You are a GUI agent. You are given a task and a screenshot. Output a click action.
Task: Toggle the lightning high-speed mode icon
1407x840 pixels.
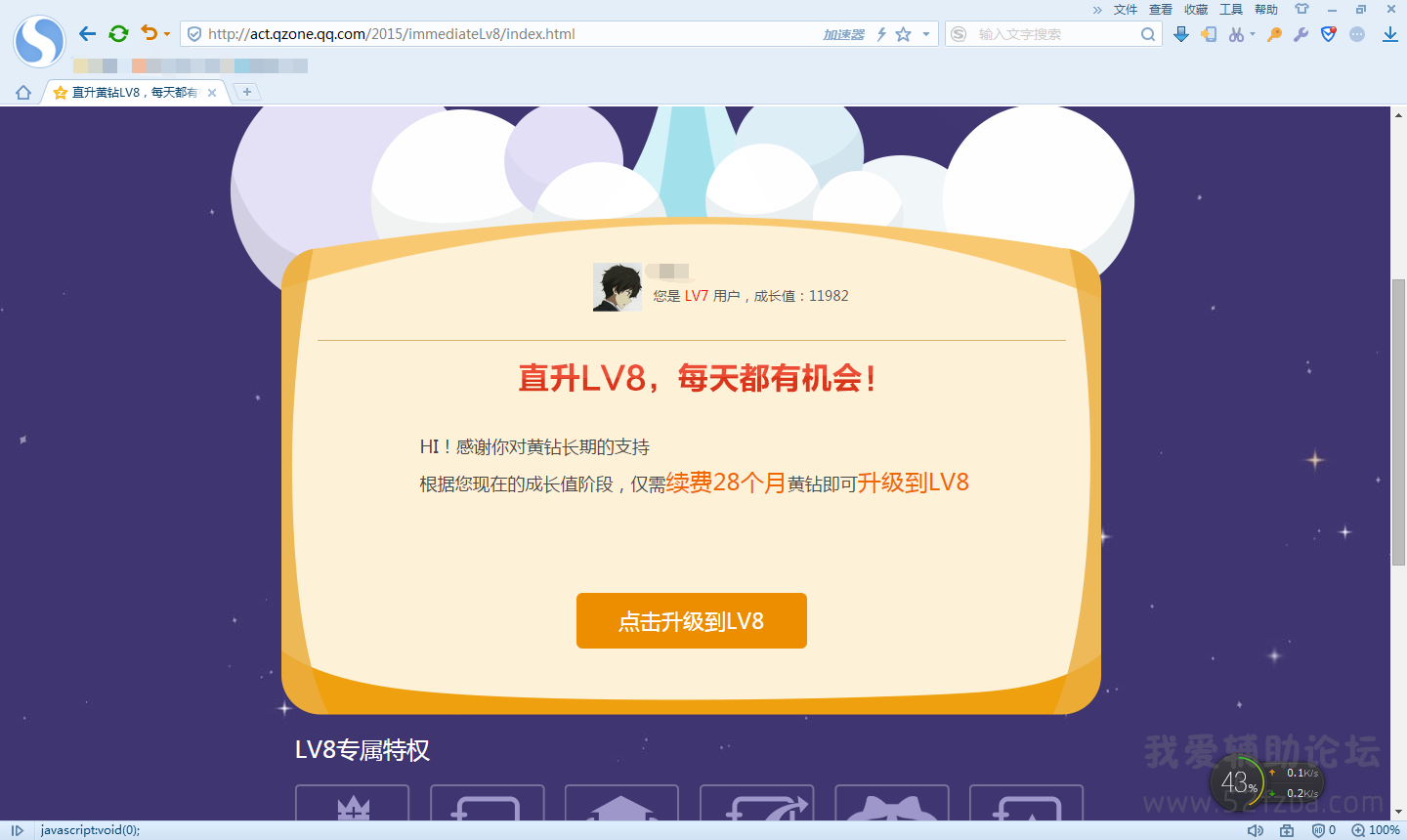coord(881,34)
